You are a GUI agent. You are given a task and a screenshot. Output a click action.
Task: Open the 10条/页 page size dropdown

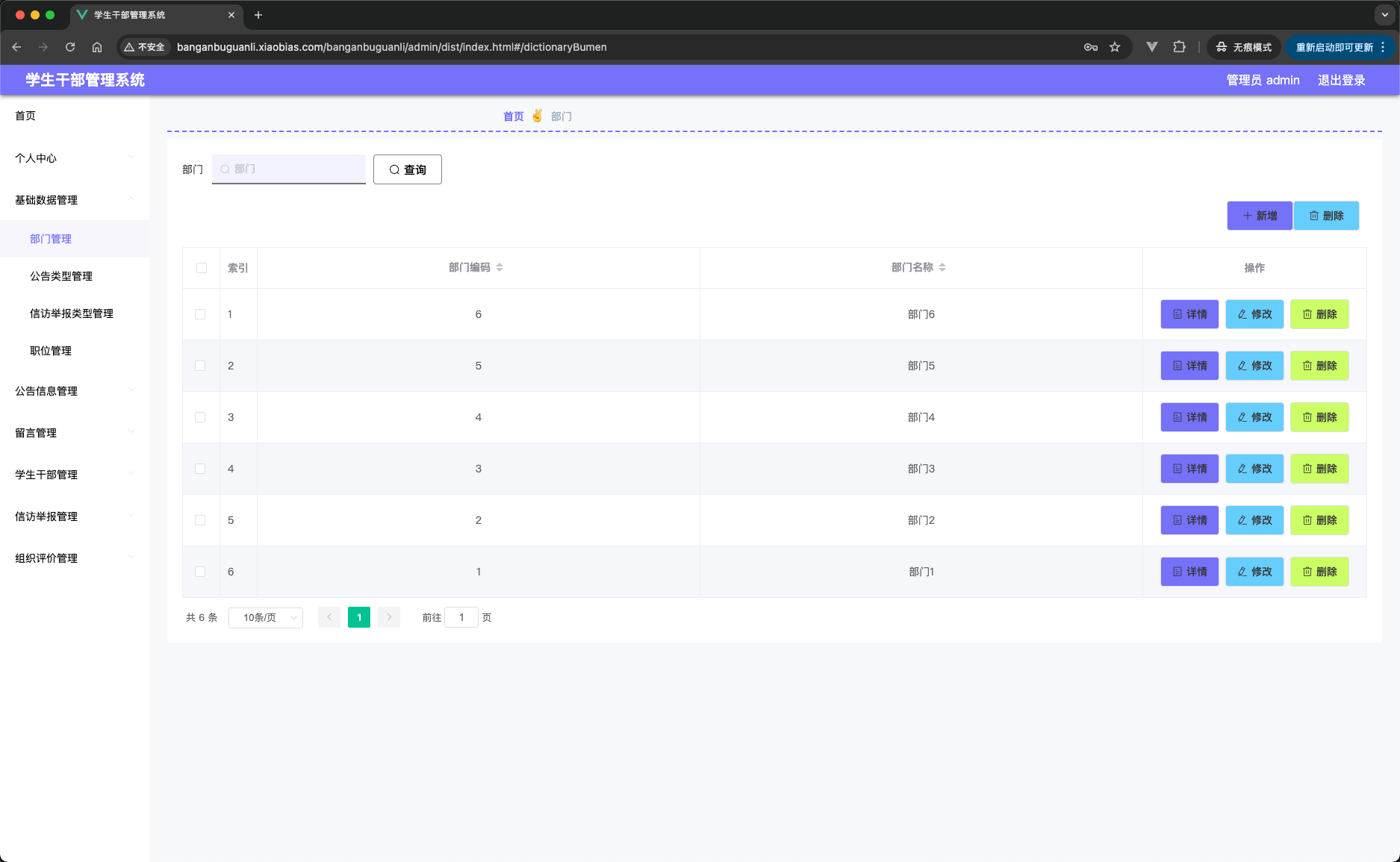[266, 617]
